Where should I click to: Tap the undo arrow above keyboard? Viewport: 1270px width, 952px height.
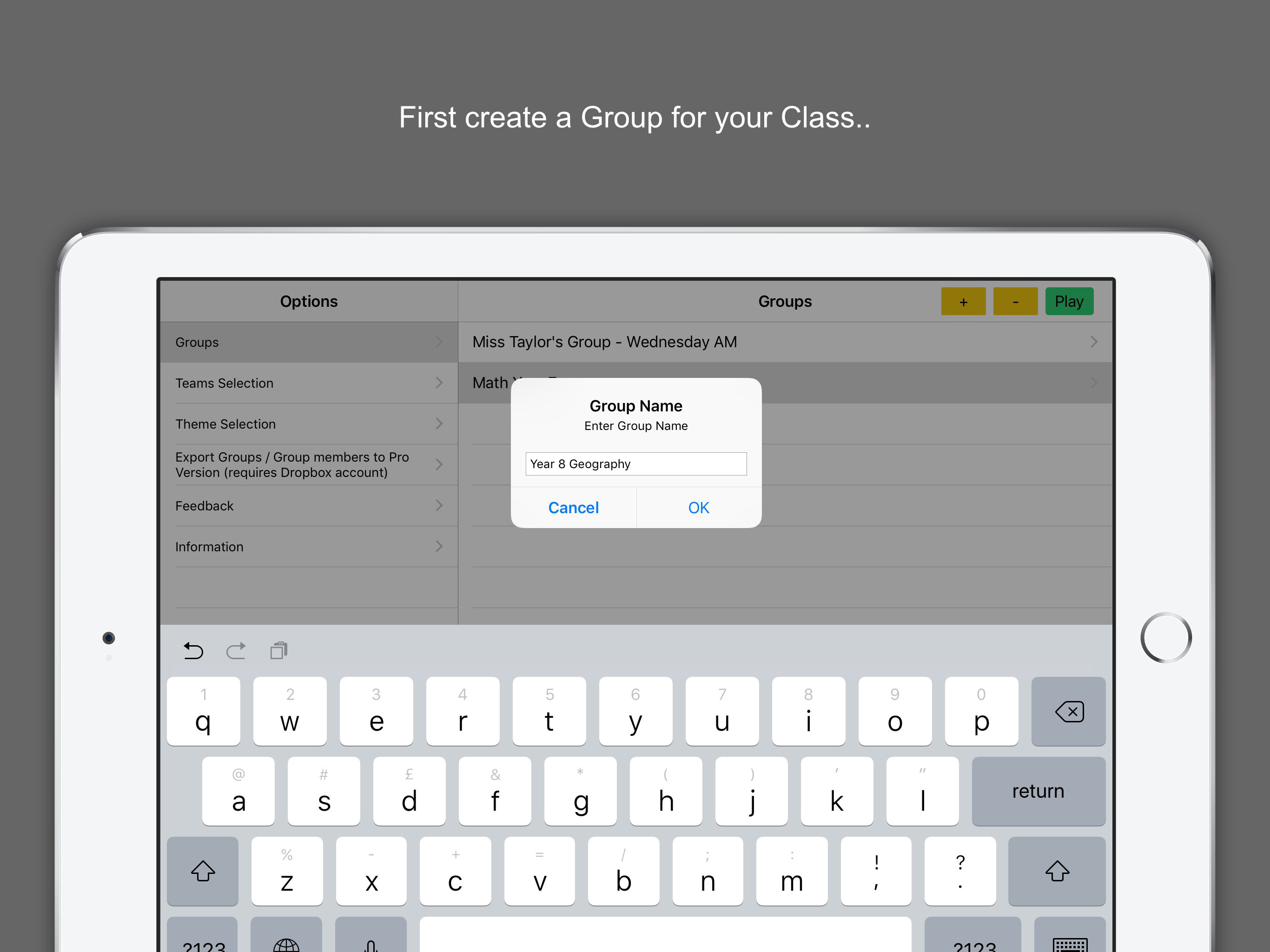pos(193,651)
